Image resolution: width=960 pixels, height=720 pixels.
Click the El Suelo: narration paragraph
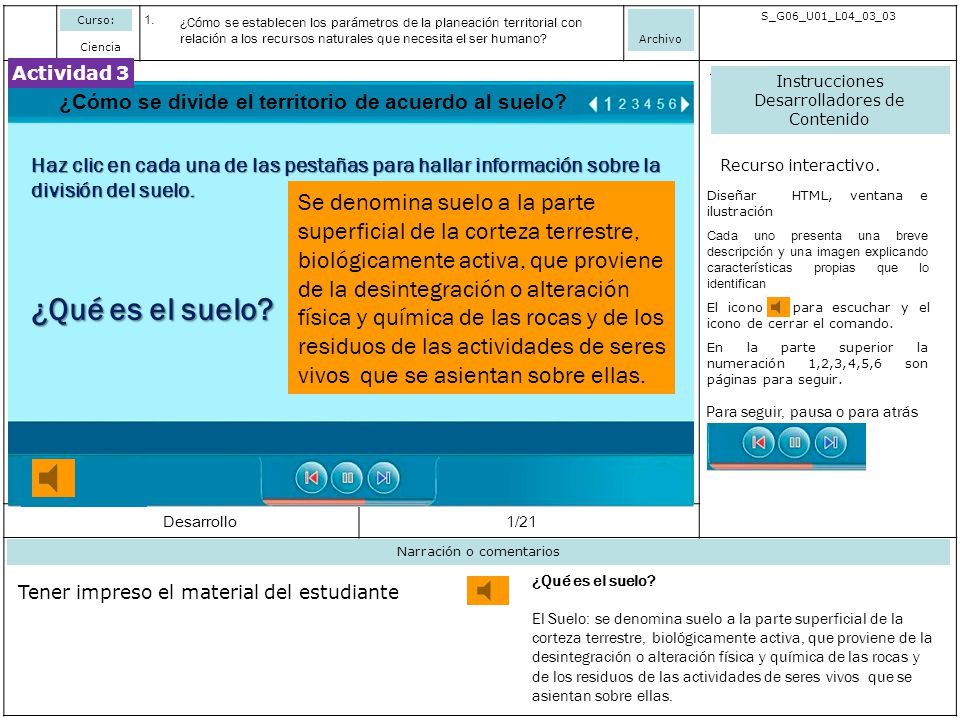click(732, 657)
